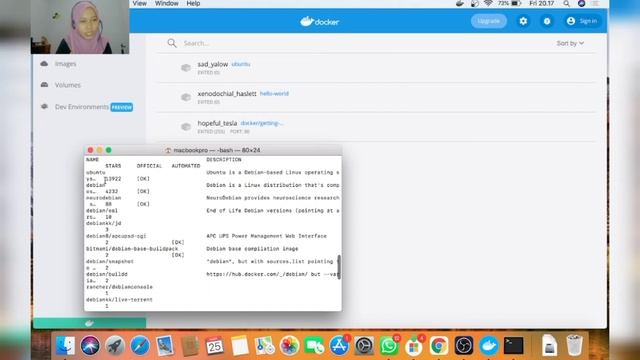Click the Dev Environments sidebar icon

(x=44, y=107)
